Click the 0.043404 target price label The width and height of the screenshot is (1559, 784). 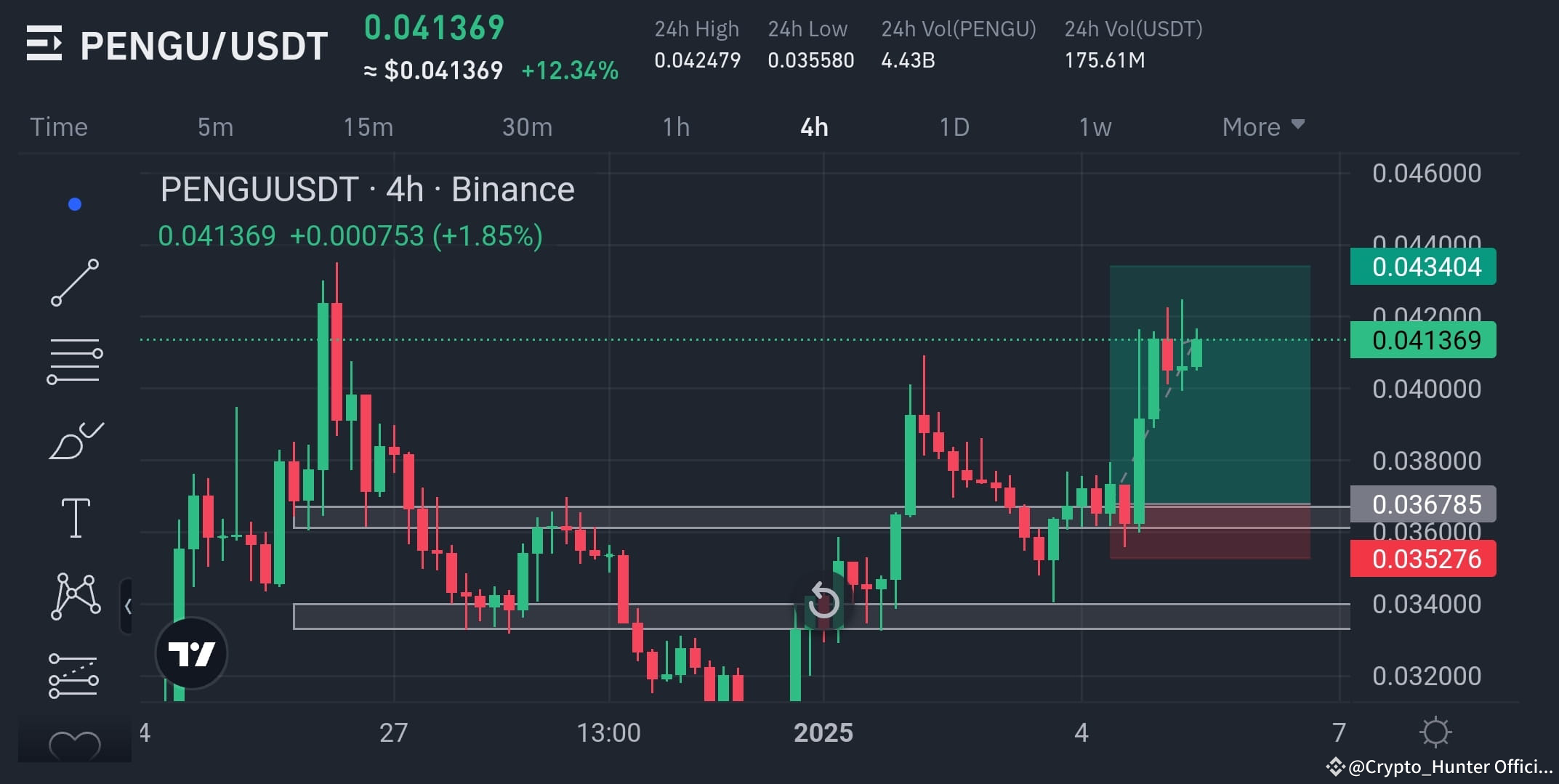point(1422,267)
